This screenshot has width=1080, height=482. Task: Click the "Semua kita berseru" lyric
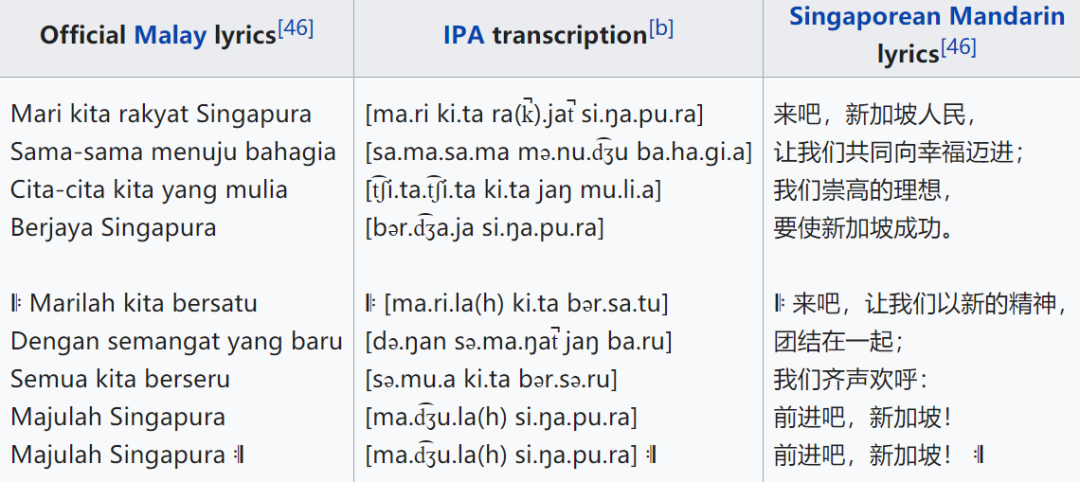point(120,379)
